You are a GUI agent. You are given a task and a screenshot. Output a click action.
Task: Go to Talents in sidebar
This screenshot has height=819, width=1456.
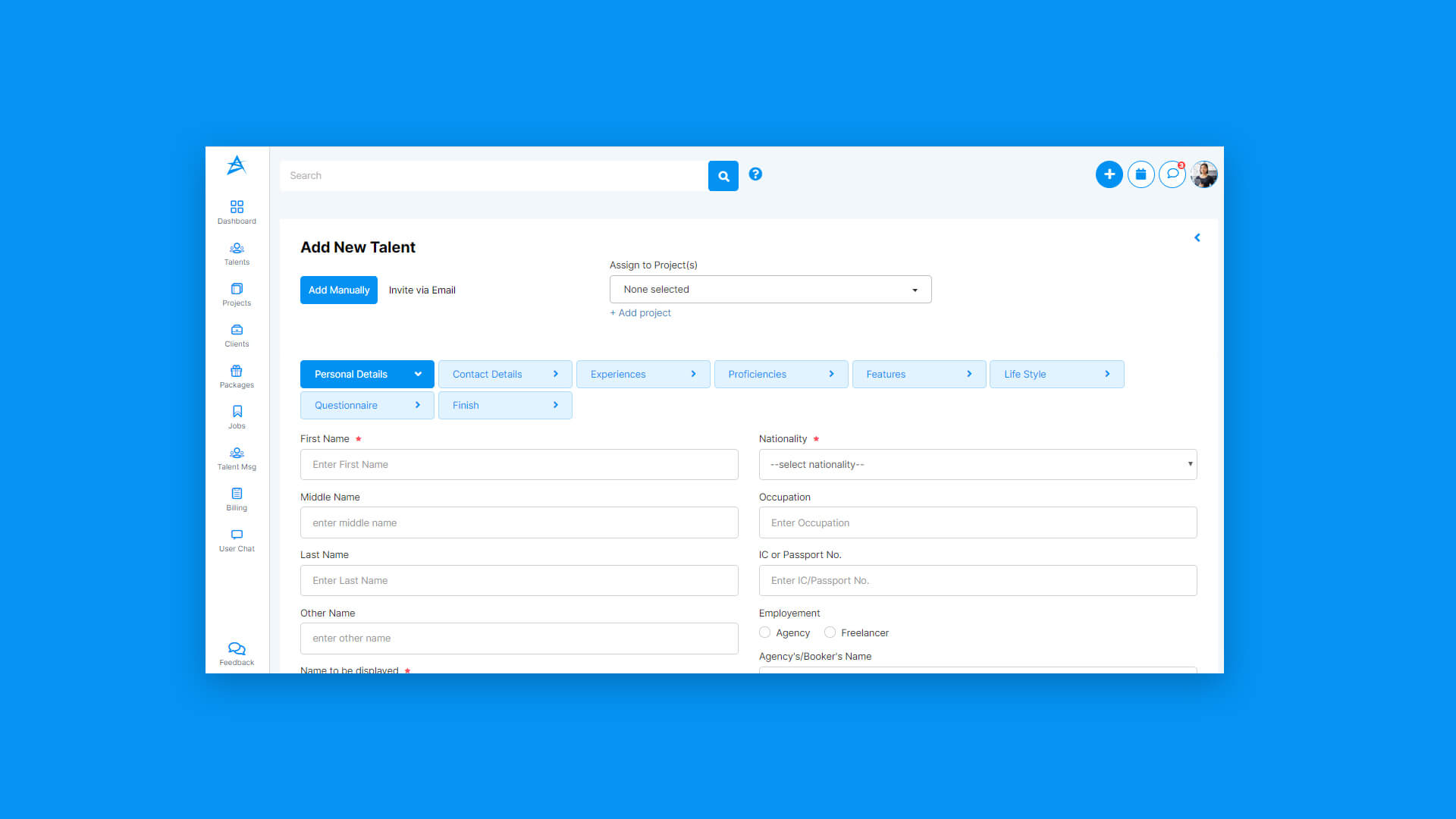click(237, 253)
